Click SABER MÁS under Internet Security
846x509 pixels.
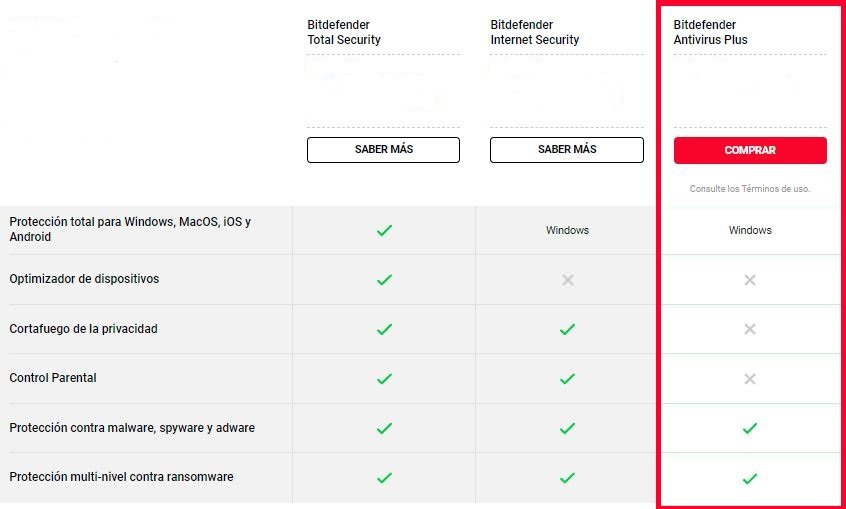(x=567, y=150)
